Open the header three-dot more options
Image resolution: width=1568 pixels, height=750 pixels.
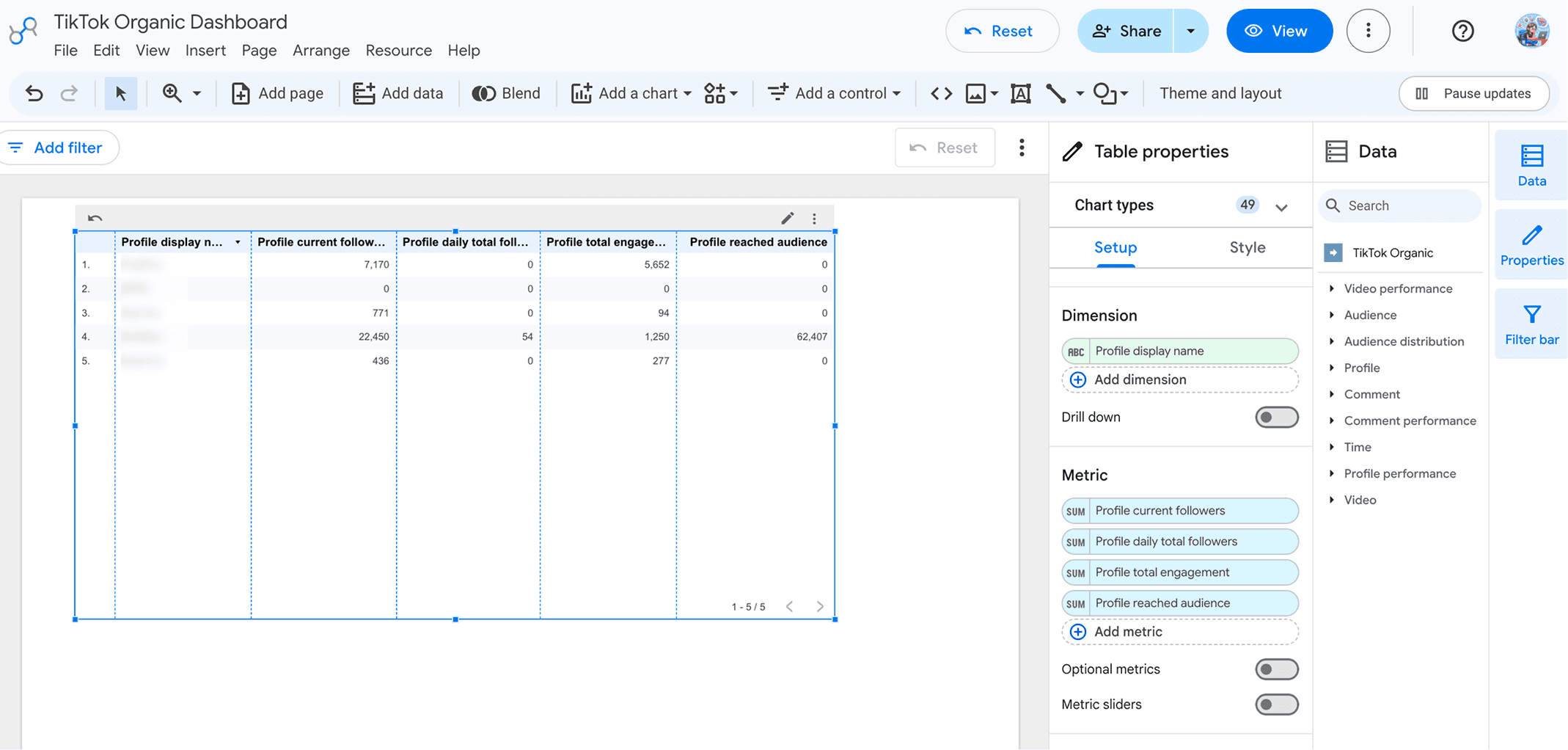[1368, 31]
